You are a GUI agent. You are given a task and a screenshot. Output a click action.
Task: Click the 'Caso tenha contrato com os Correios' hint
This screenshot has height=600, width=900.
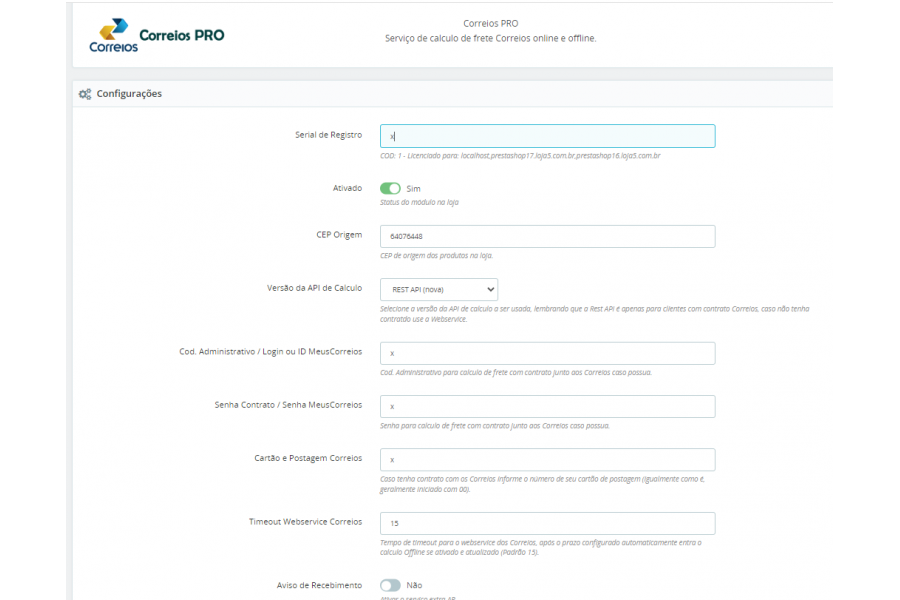point(542,484)
